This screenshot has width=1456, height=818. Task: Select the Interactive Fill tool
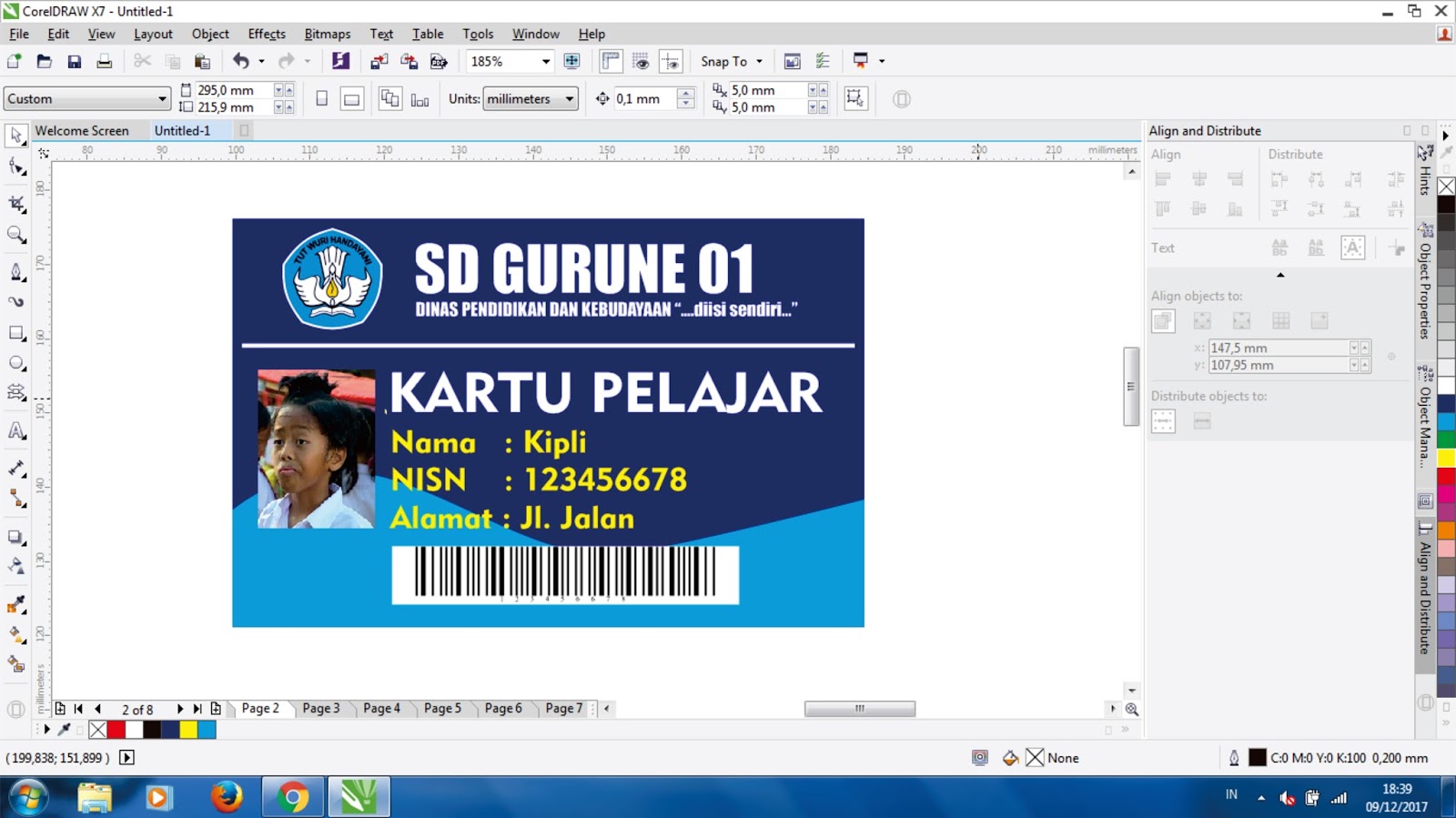click(x=16, y=635)
